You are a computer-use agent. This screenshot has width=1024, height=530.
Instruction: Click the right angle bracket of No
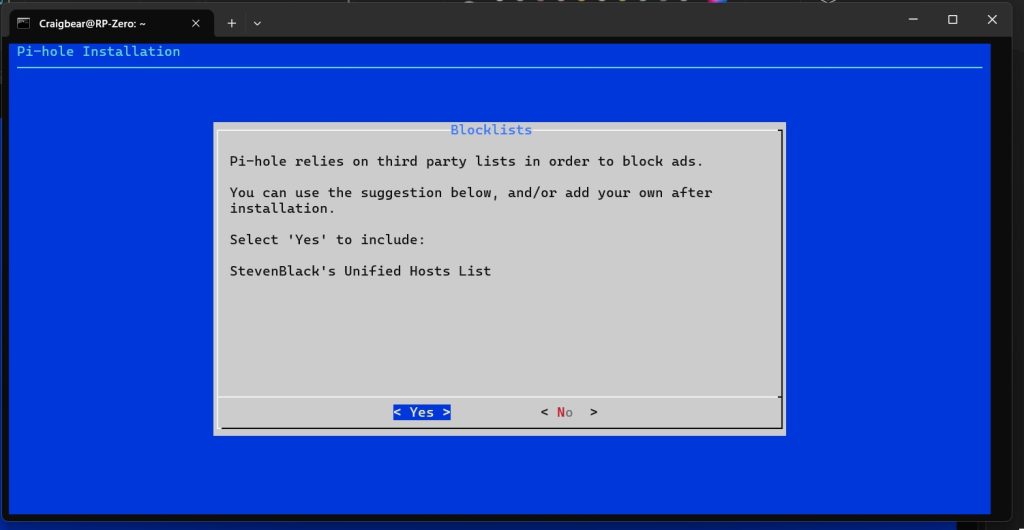(x=594, y=412)
